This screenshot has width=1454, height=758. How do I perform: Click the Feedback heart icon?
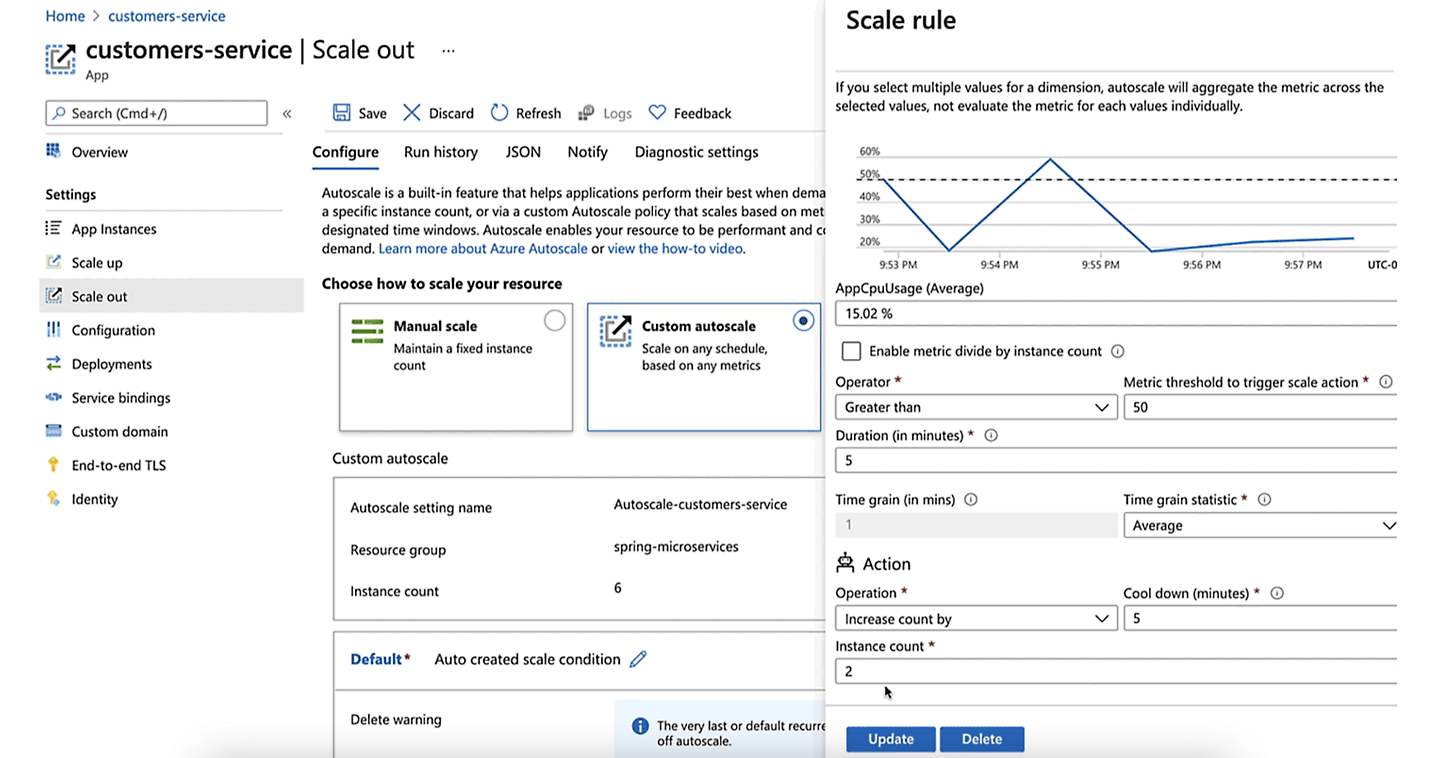[657, 113]
